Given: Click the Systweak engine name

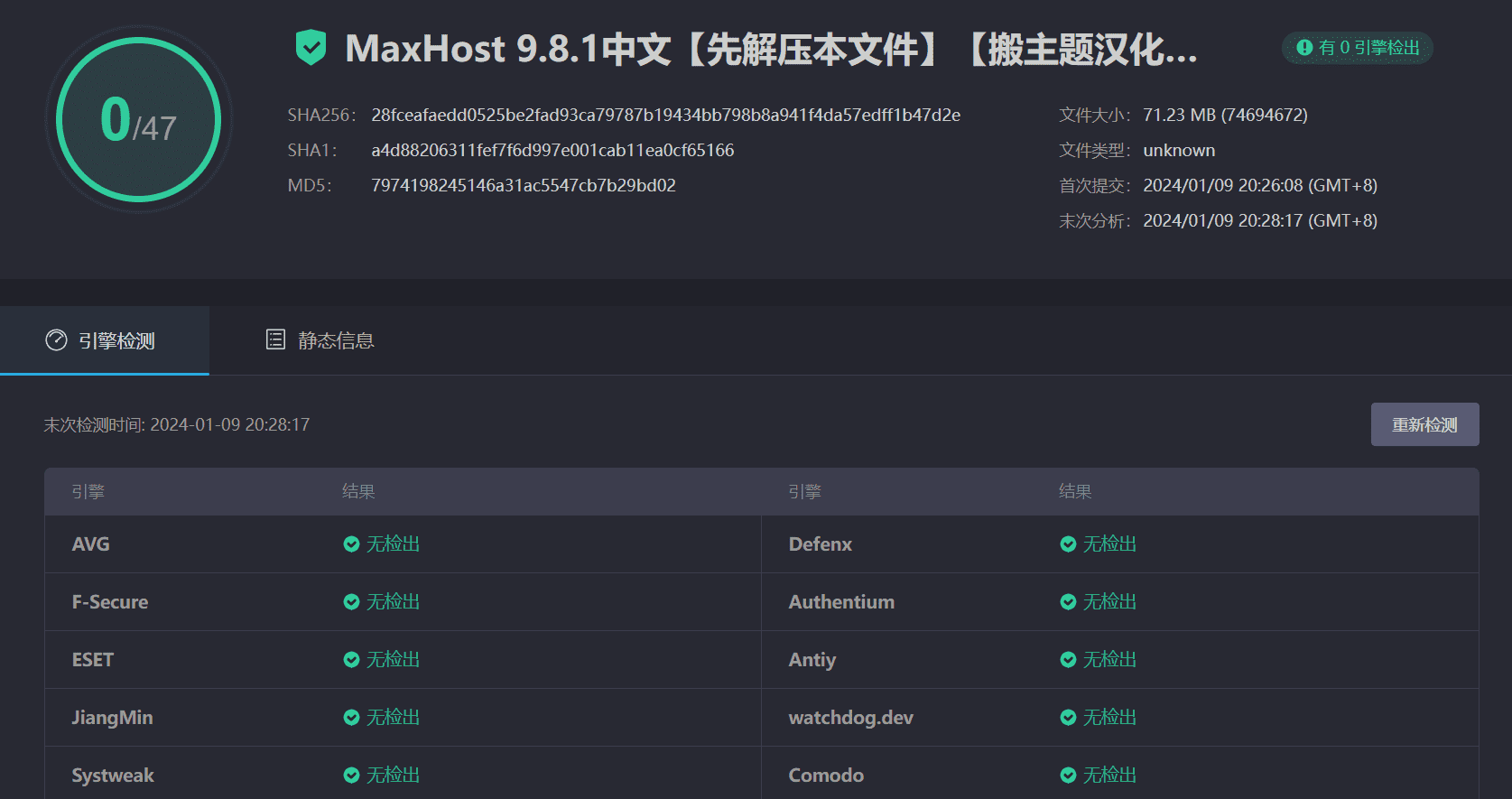Looking at the screenshot, I should (113, 775).
